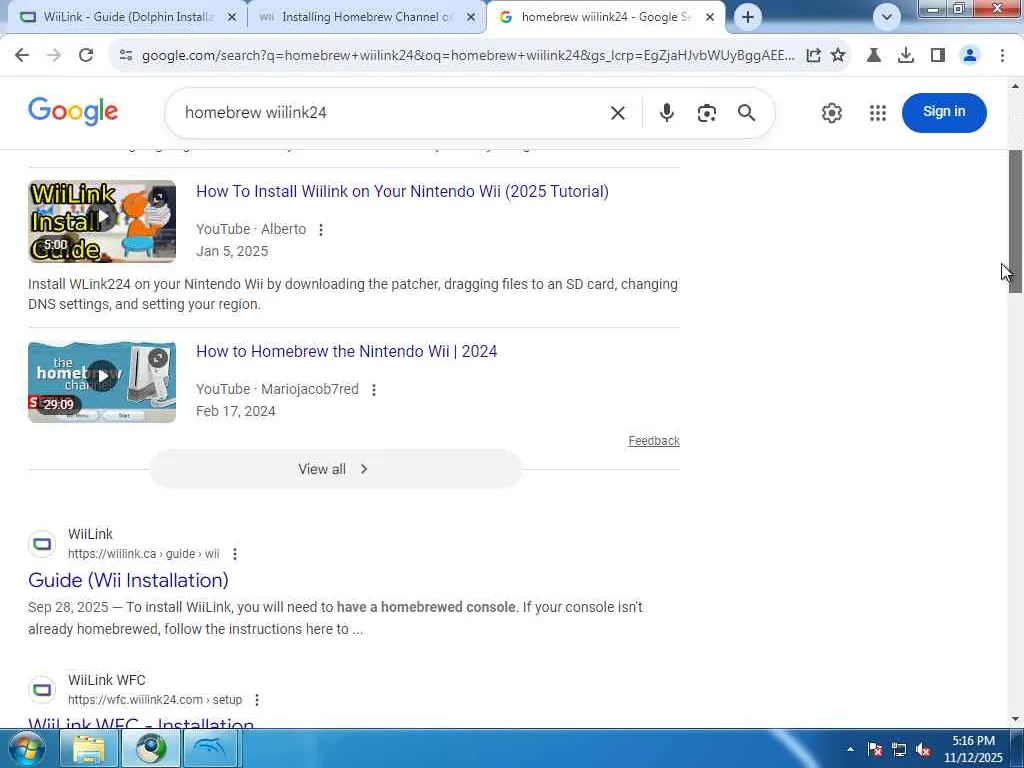1024x768 pixels.
Task: Click the scrollbar up arrow
Action: (x=1015, y=86)
